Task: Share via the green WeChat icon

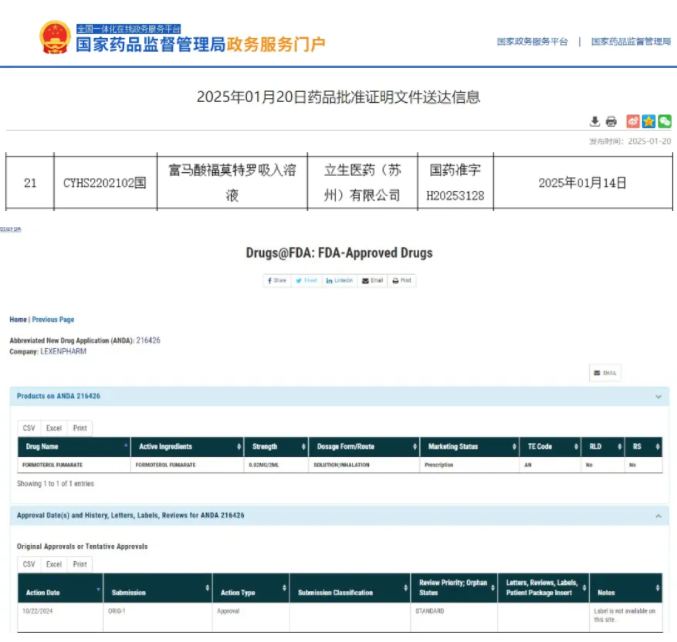Action: tap(664, 121)
